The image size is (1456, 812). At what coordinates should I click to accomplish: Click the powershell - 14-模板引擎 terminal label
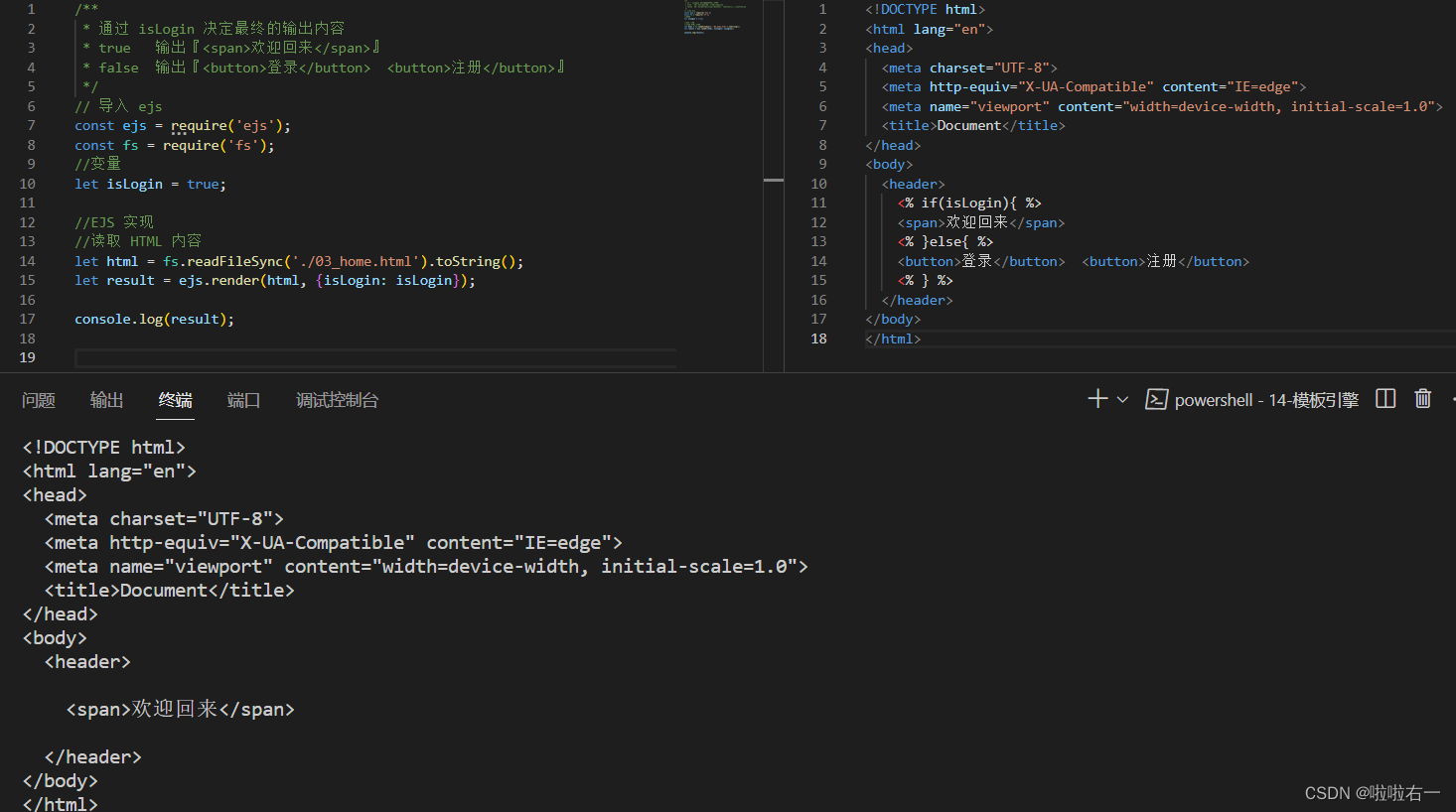(1266, 400)
